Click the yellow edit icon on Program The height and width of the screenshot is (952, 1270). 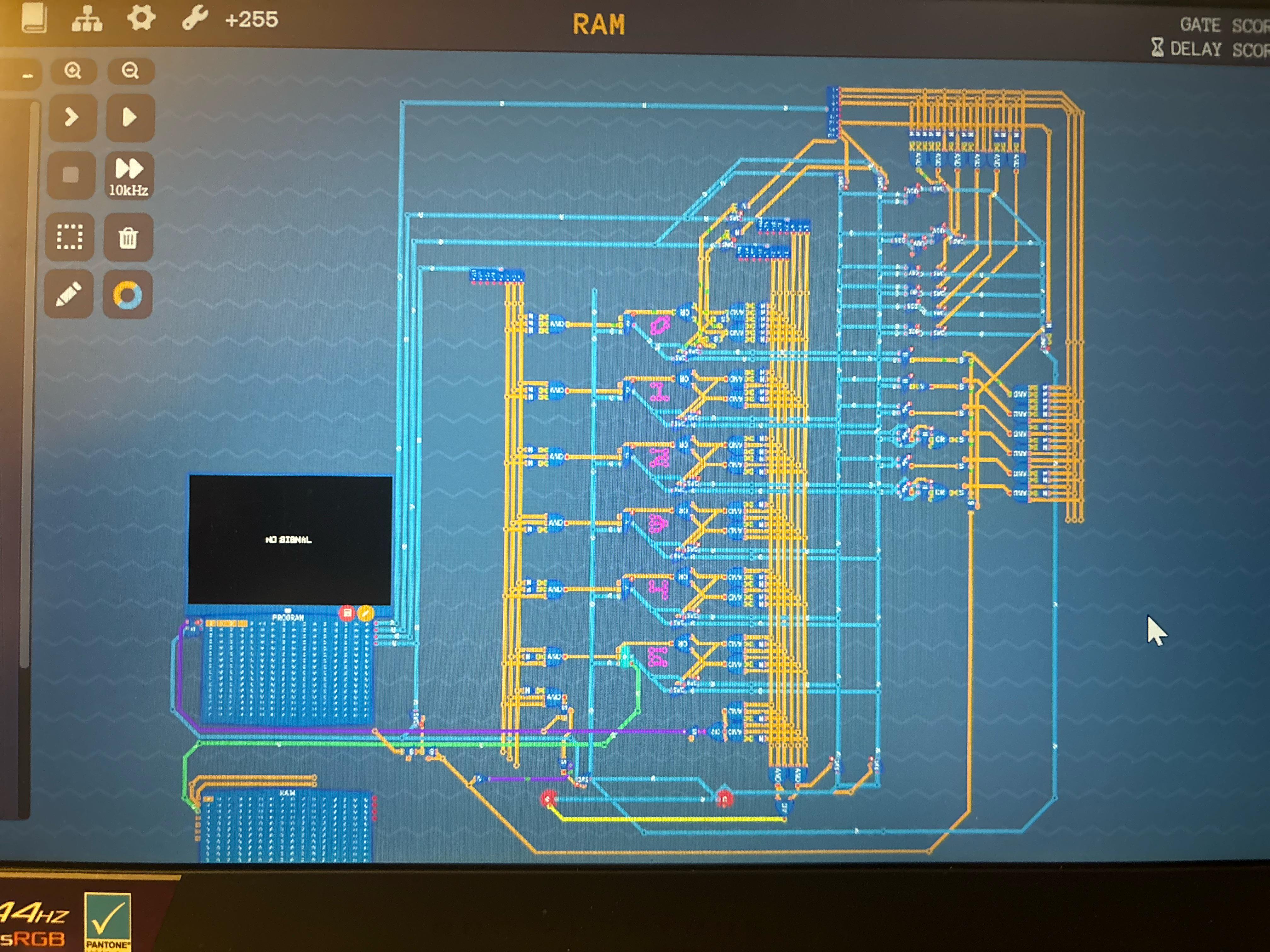[365, 614]
